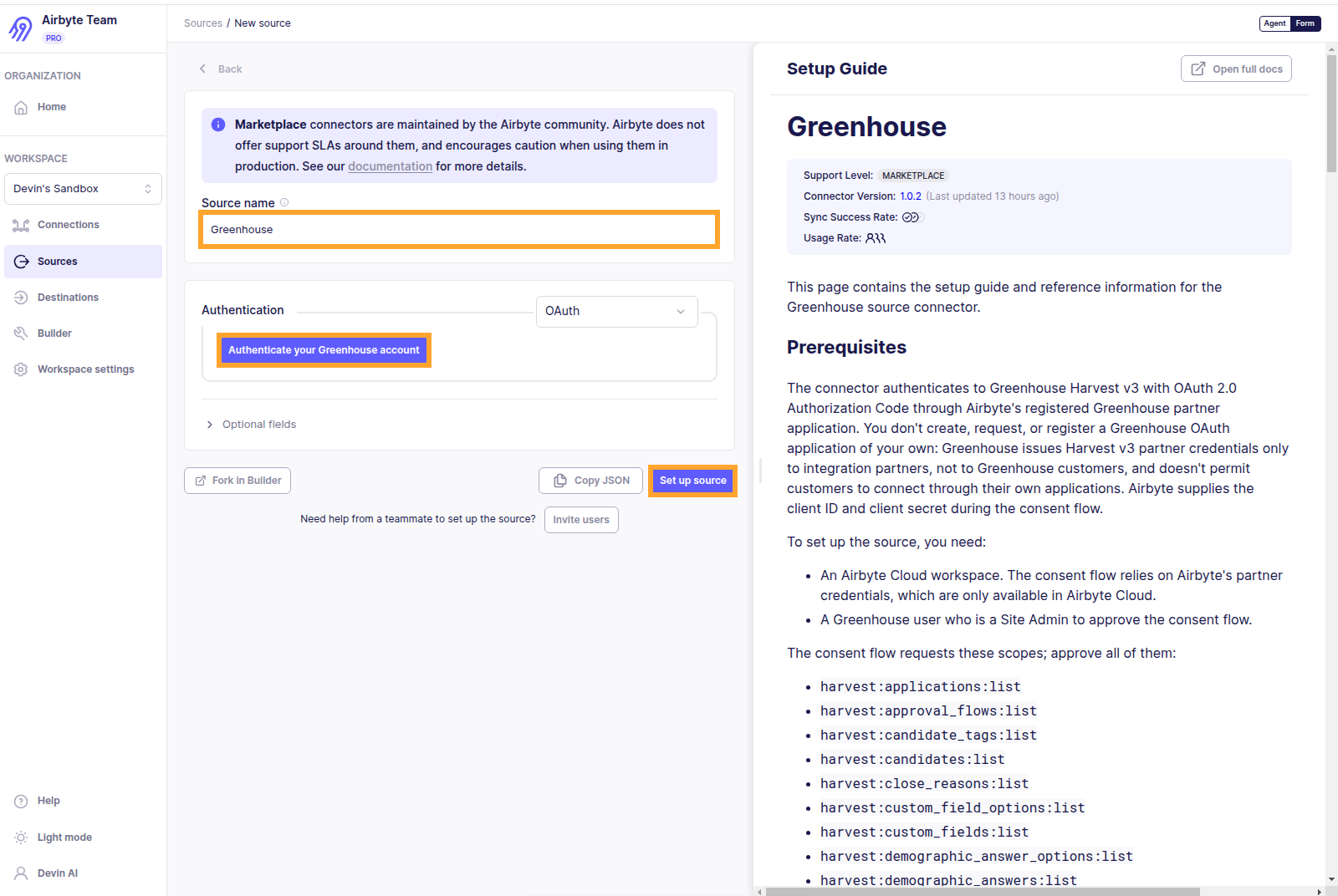1338x896 pixels.
Task: Select Sources in the sidebar
Action: click(83, 262)
